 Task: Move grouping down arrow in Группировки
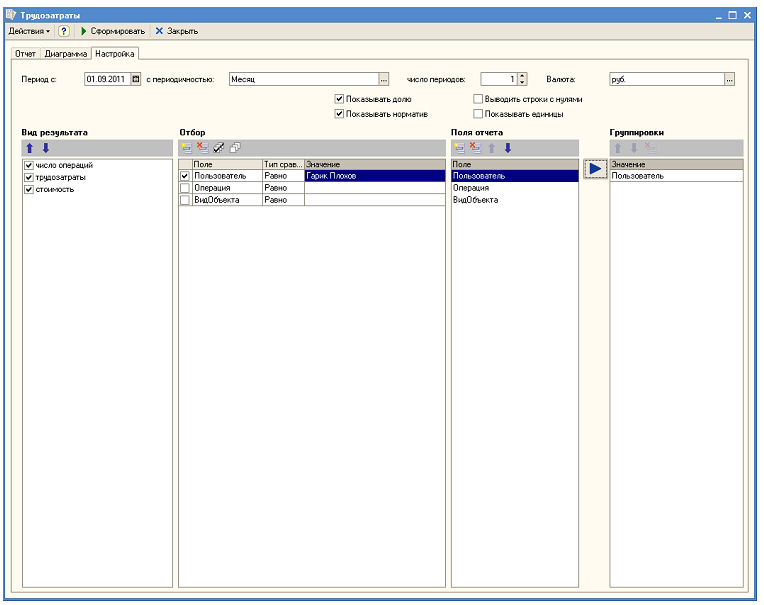point(634,148)
